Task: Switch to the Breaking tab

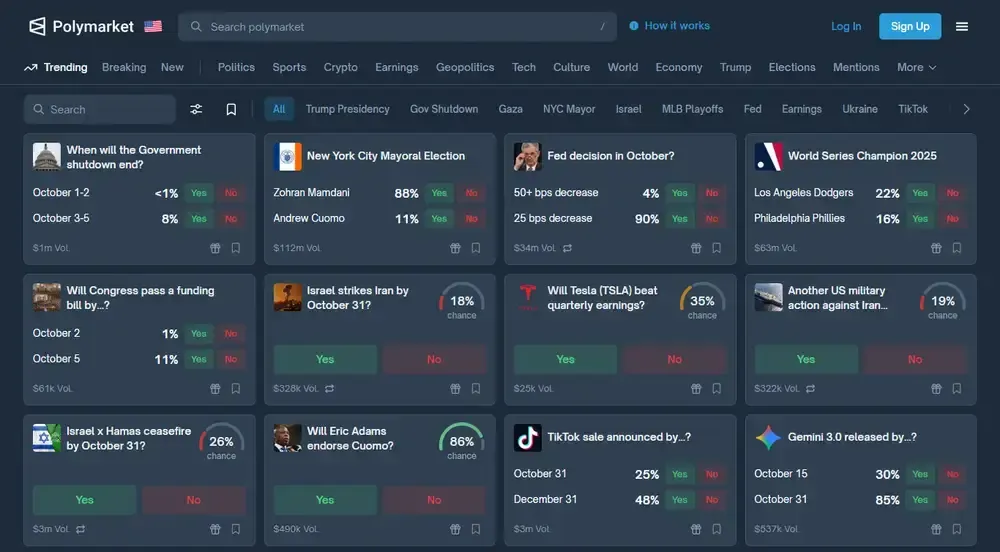Action: [x=124, y=68]
